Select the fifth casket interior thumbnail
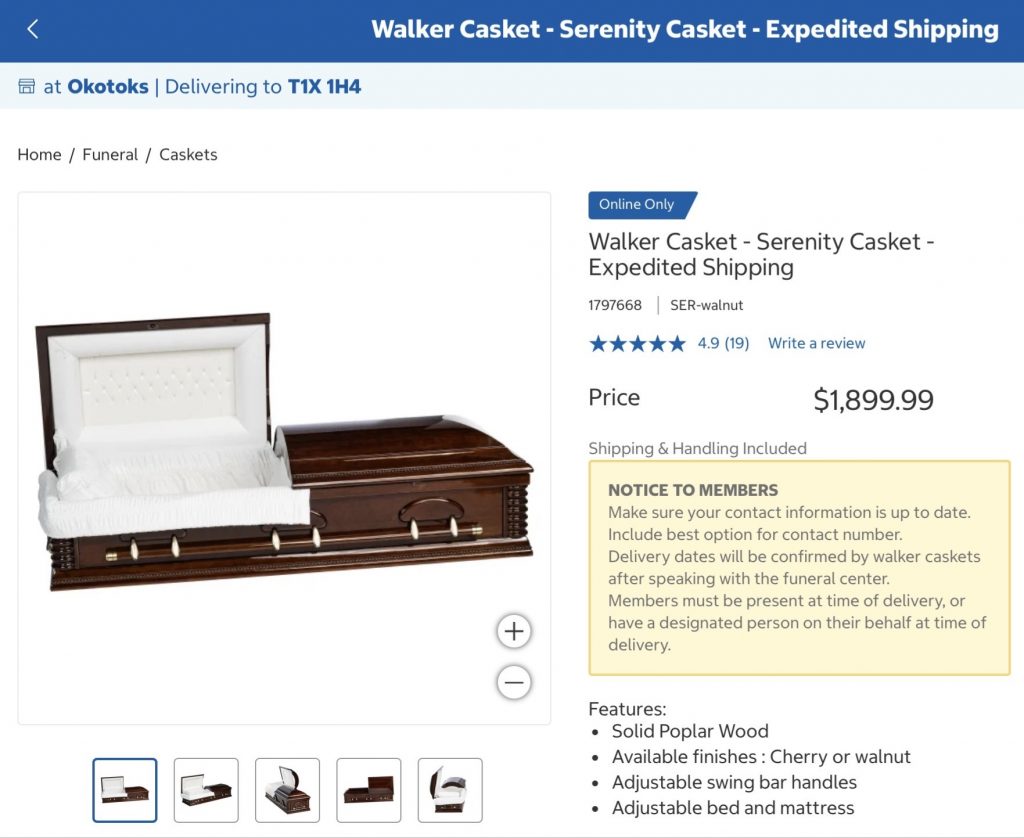 (x=449, y=790)
